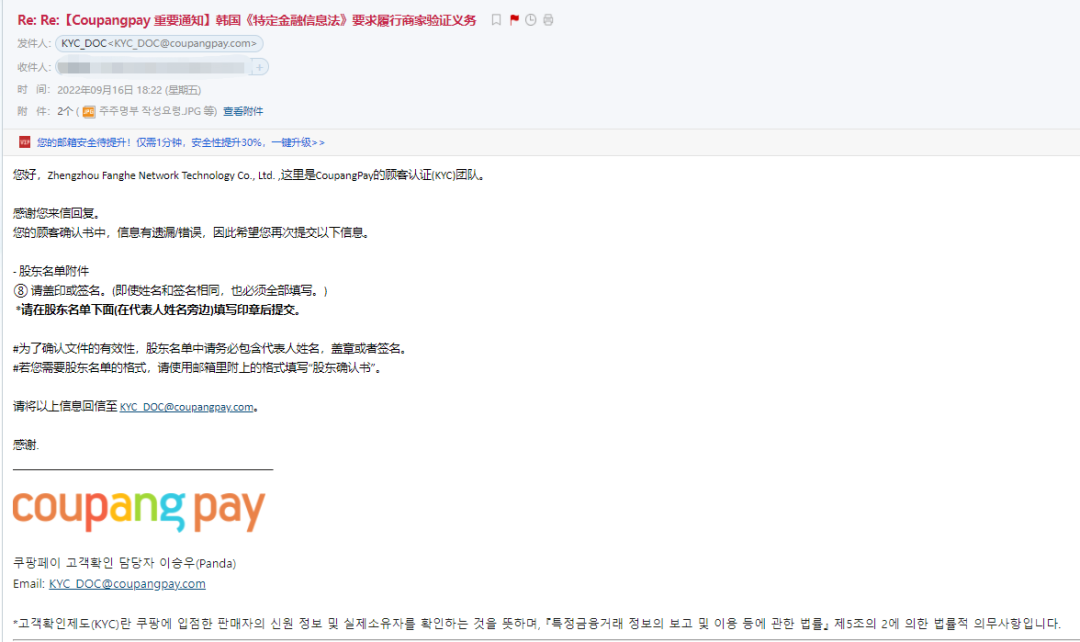Click the red VIP badge icon
Screen dimensions: 1080x642
pyautogui.click(x=25, y=142)
